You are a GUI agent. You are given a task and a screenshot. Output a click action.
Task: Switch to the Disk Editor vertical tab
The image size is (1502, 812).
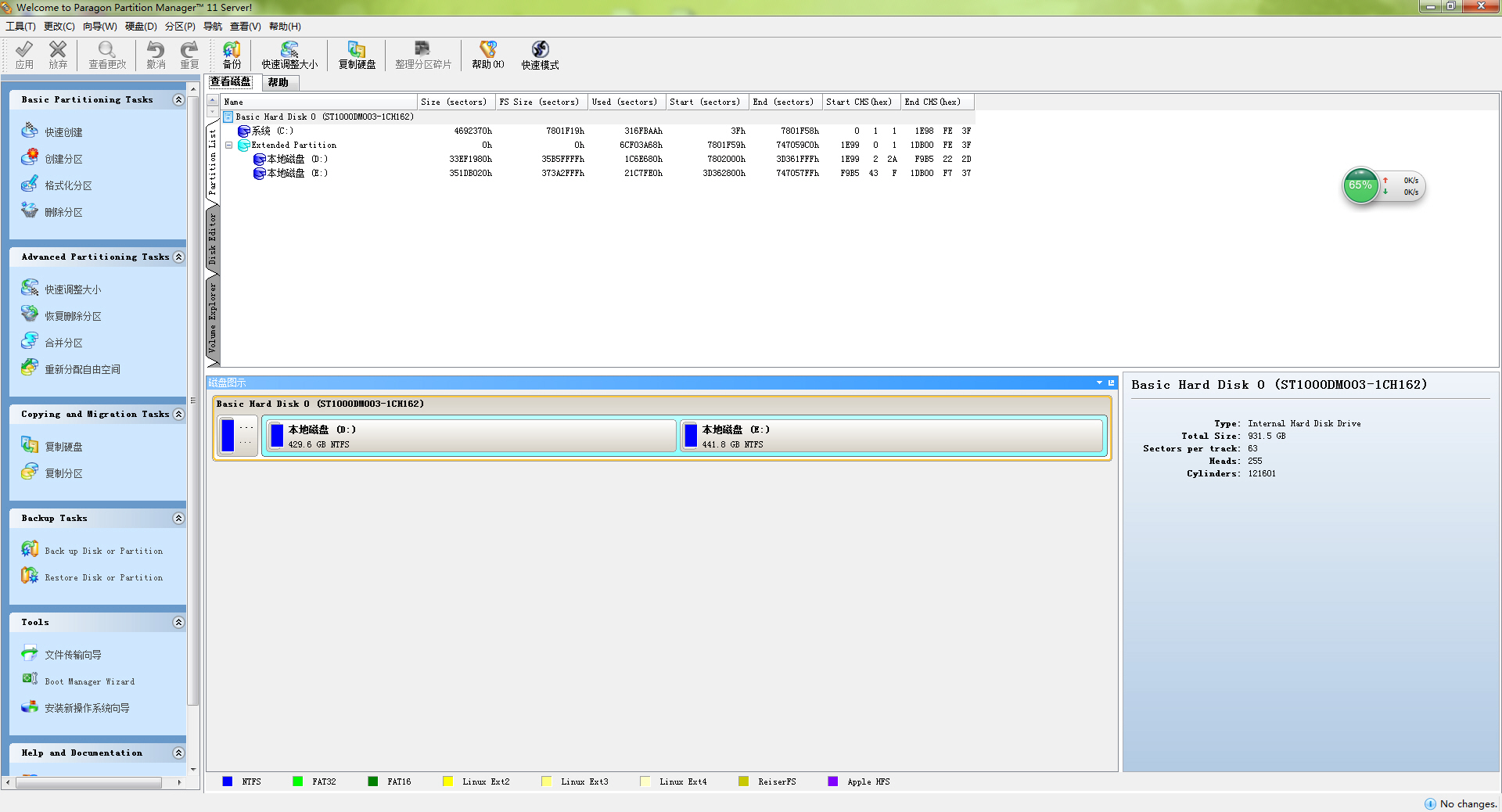212,240
